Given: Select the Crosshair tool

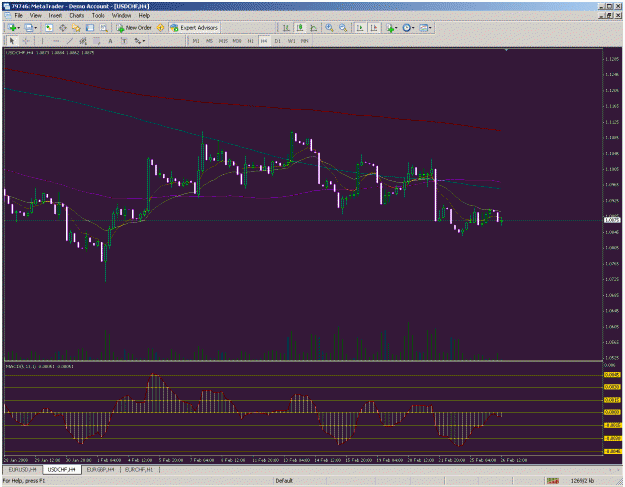Looking at the screenshot, I should coord(26,41).
